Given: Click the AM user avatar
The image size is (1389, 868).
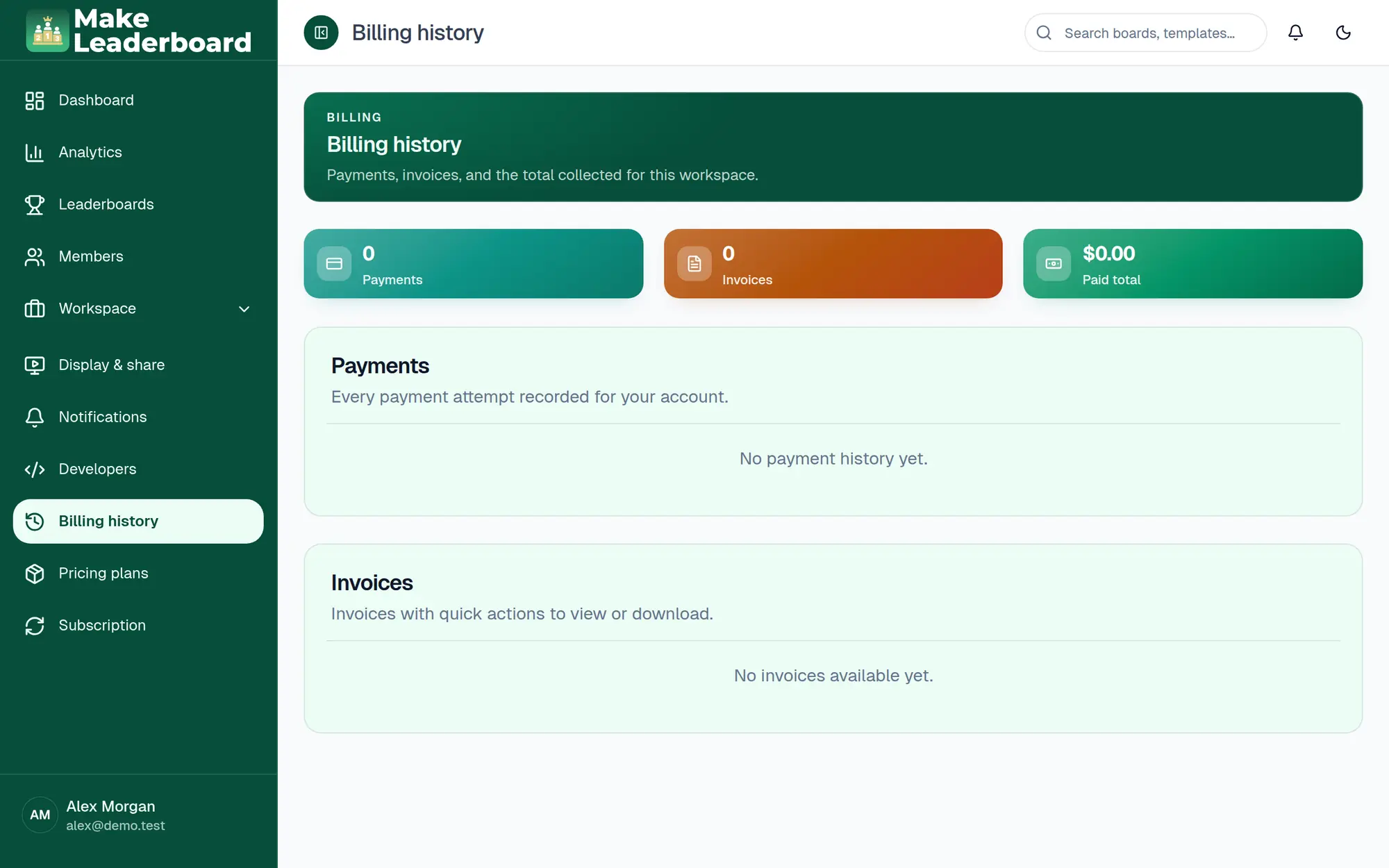Looking at the screenshot, I should (40, 815).
